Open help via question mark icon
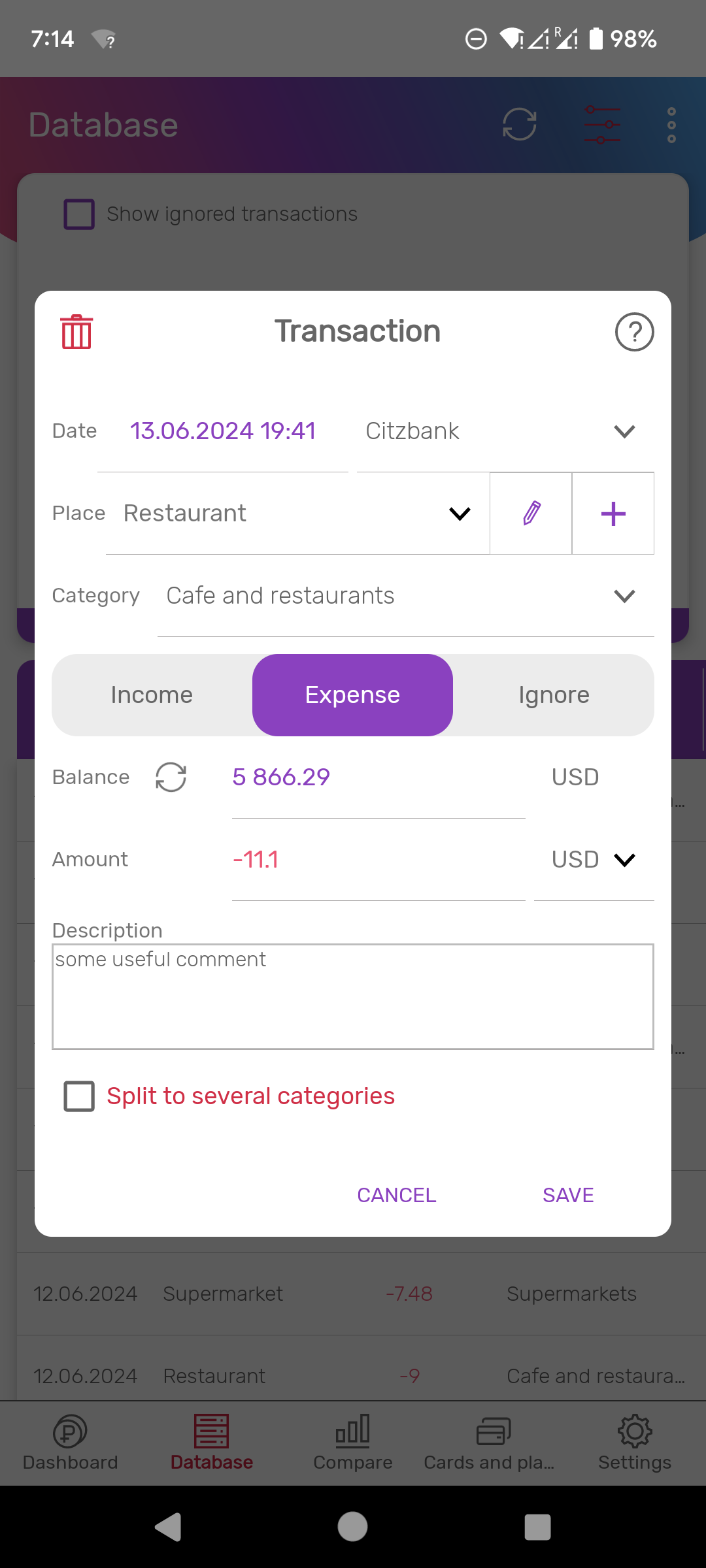Viewport: 706px width, 1568px height. (x=634, y=332)
